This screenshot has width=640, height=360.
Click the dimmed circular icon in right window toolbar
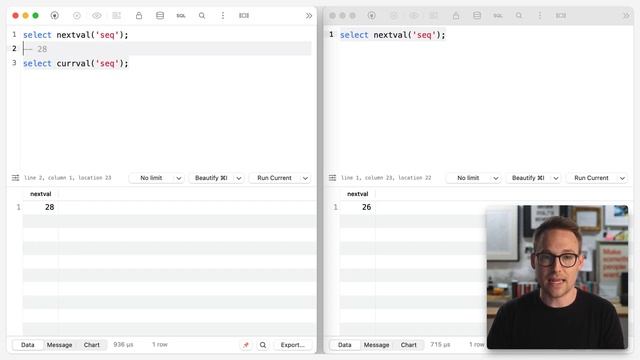click(x=394, y=16)
